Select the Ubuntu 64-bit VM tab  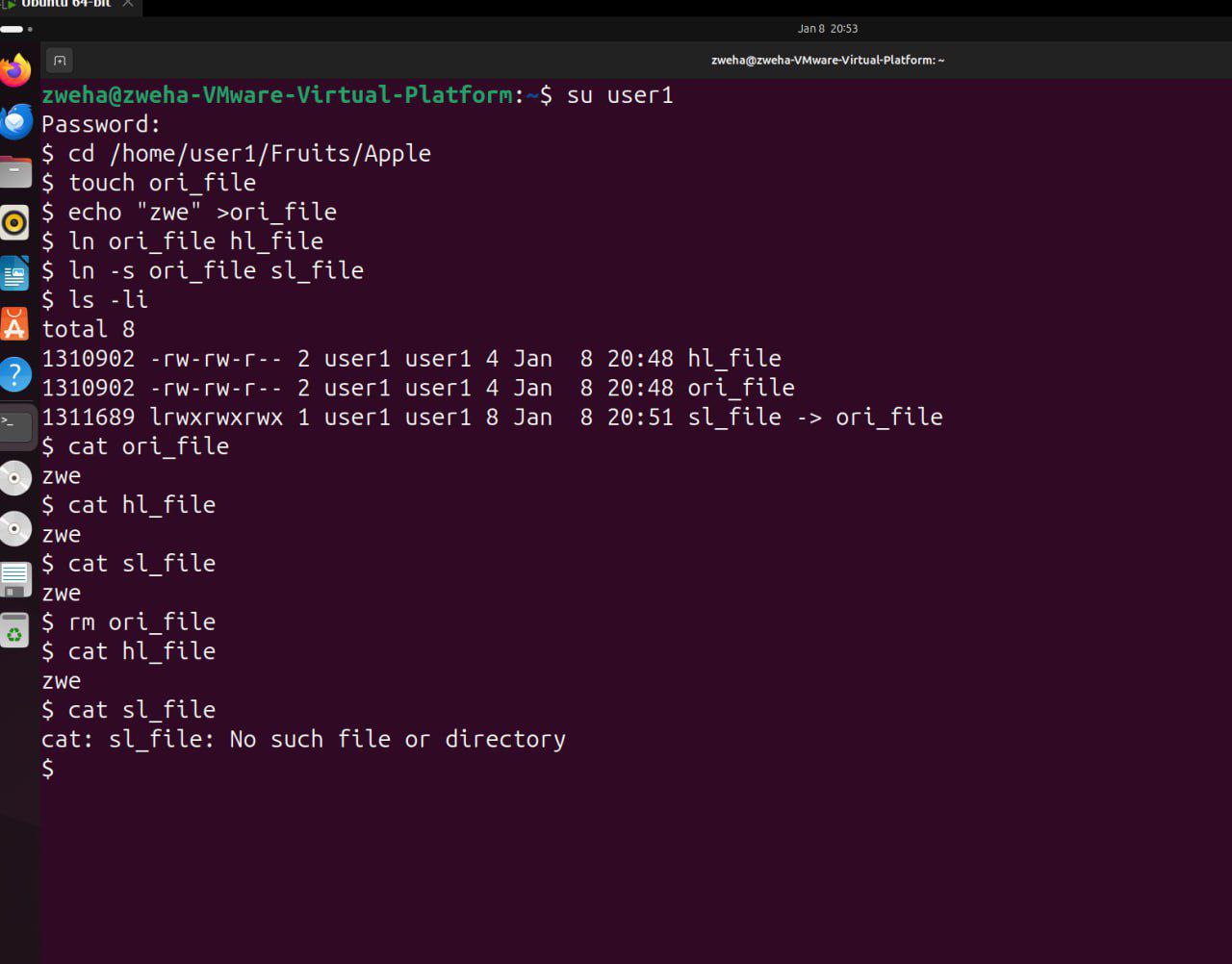(65, 5)
